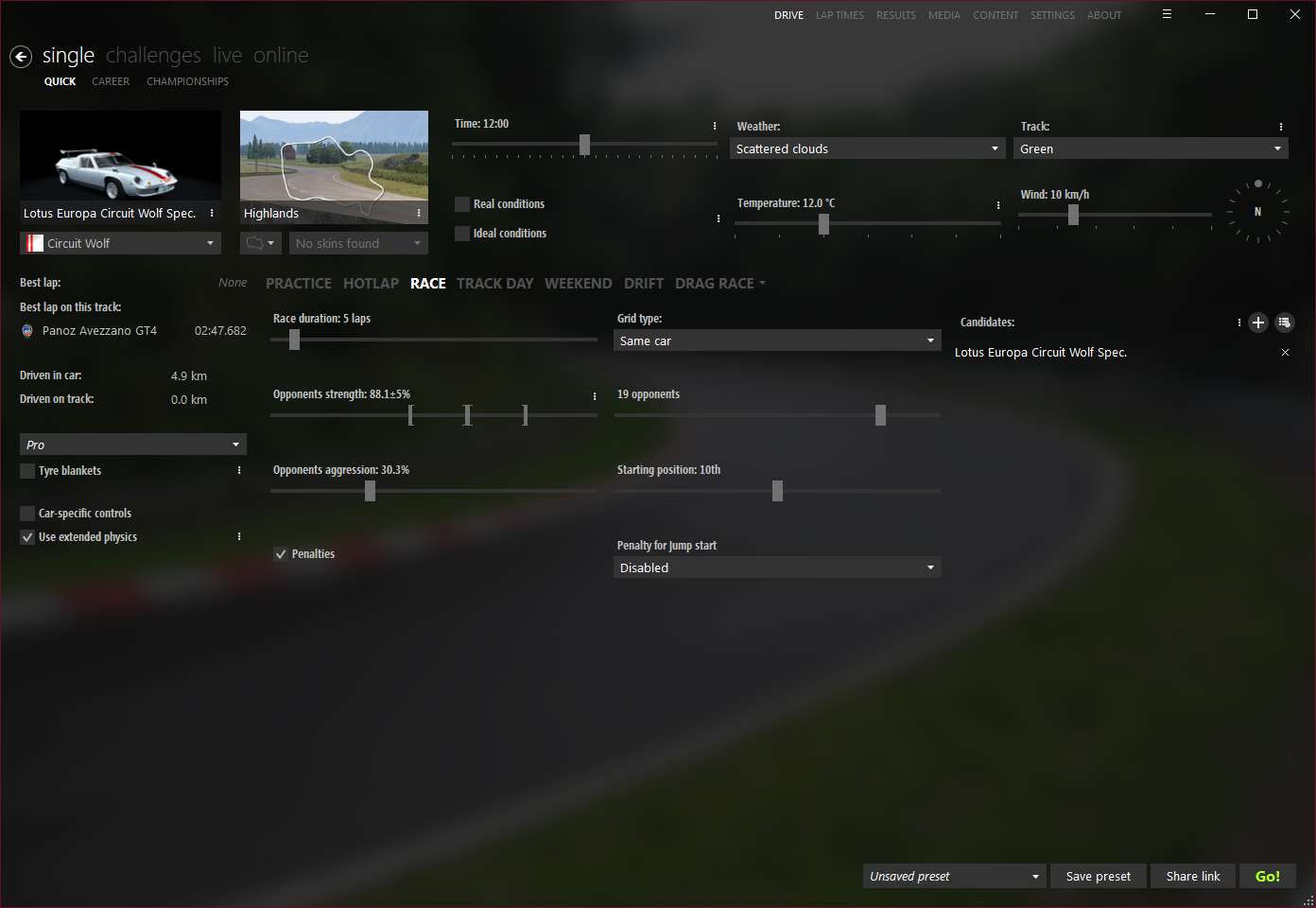Open the MEDIA section
This screenshot has height=908, width=1316.
point(944,15)
